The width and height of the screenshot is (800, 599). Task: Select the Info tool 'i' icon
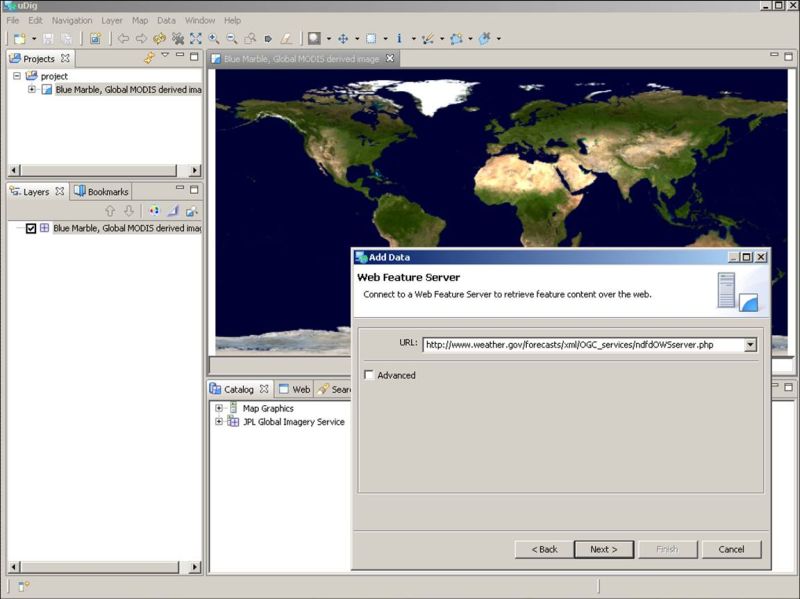(399, 39)
